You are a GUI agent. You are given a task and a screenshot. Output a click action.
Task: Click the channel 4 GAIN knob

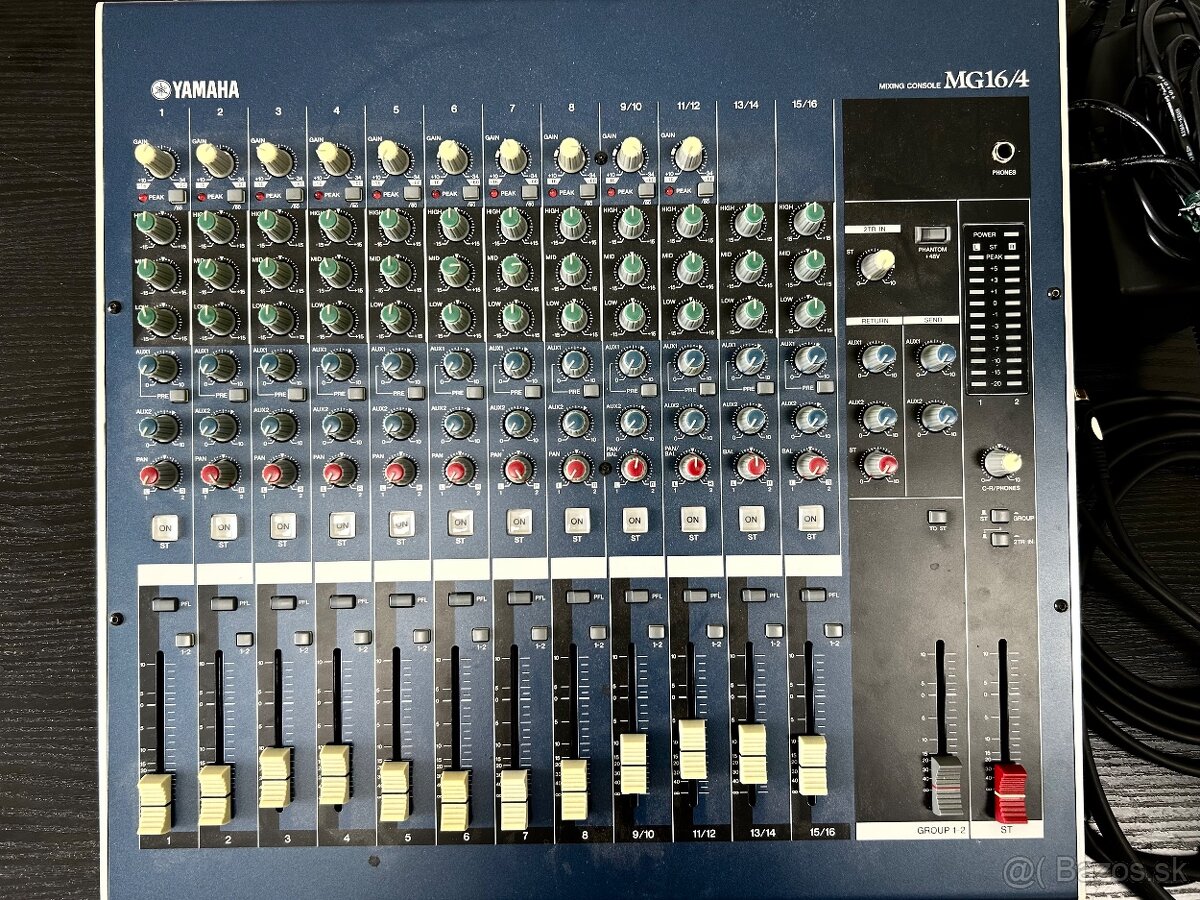333,158
